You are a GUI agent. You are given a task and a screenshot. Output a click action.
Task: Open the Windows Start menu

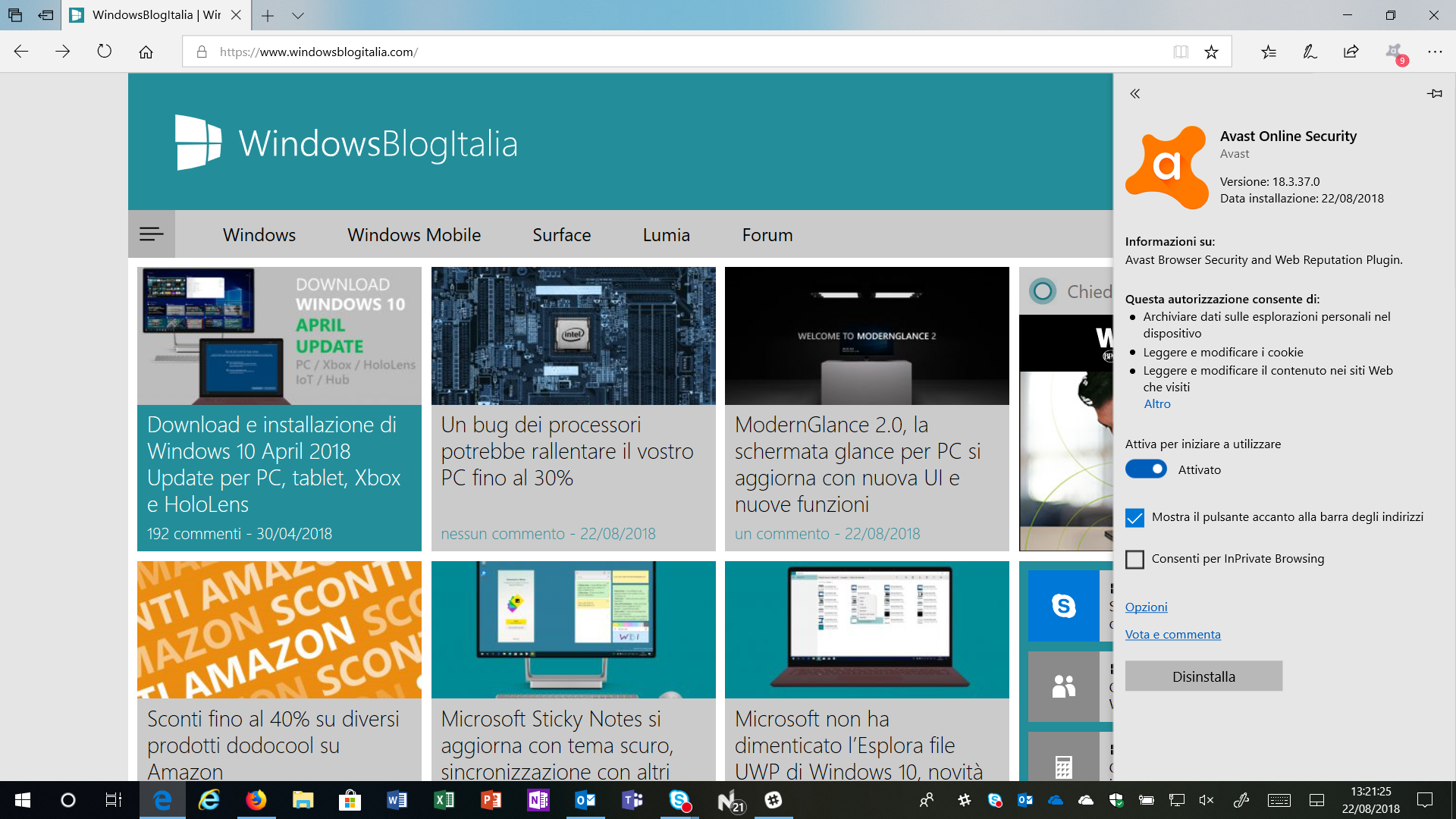click(x=23, y=800)
